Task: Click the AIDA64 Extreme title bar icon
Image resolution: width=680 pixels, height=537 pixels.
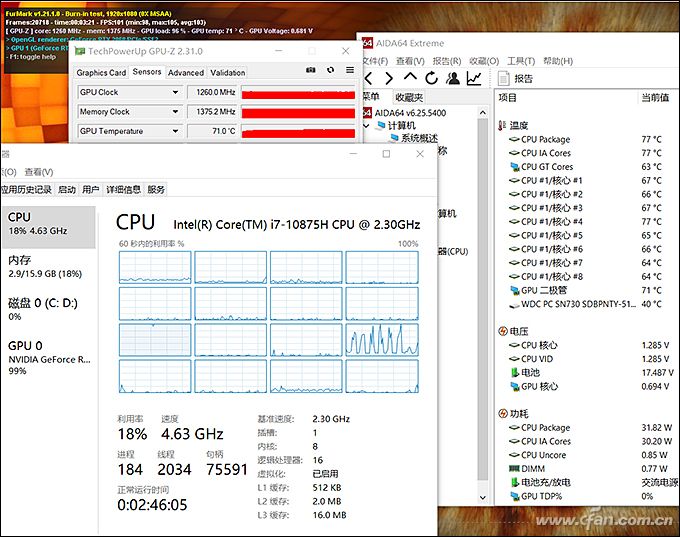Action: 367,43
